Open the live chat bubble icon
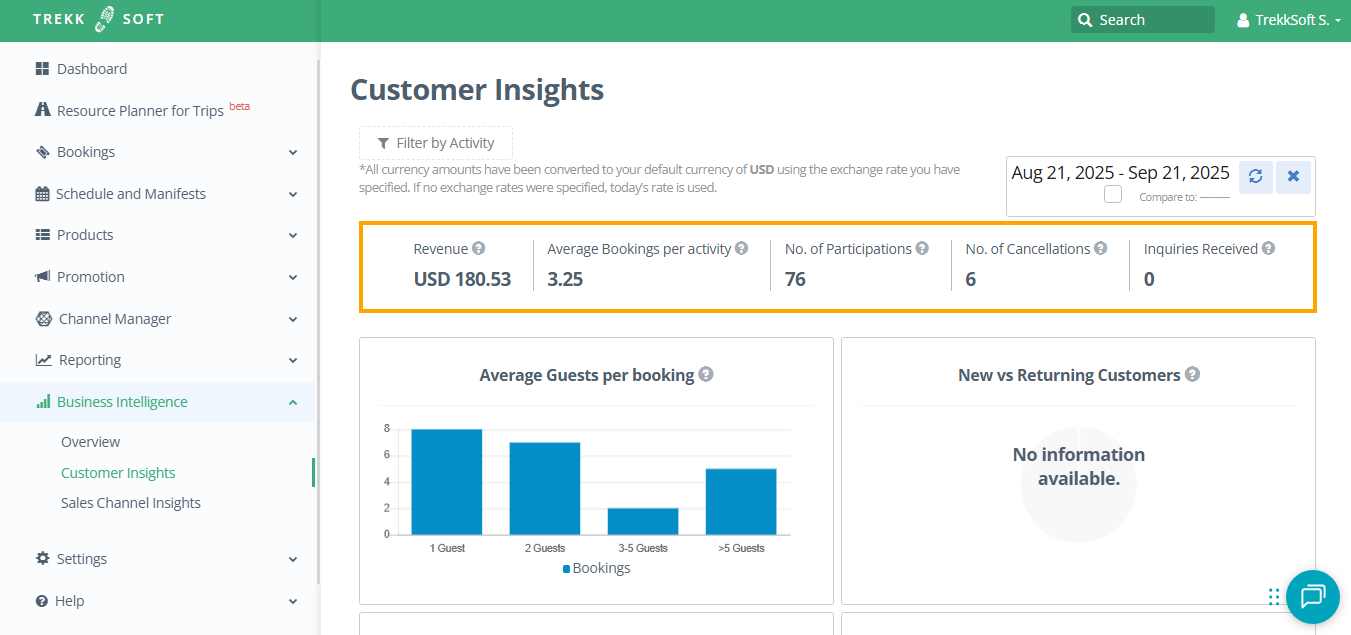The height and width of the screenshot is (635, 1351). pyautogui.click(x=1311, y=597)
